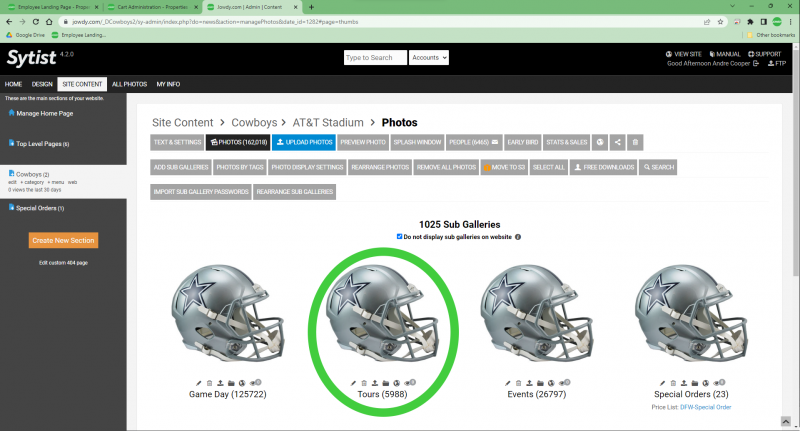Click the globe icon under Special Orders gallery
Screen dimensions: 800x431
[706, 383]
